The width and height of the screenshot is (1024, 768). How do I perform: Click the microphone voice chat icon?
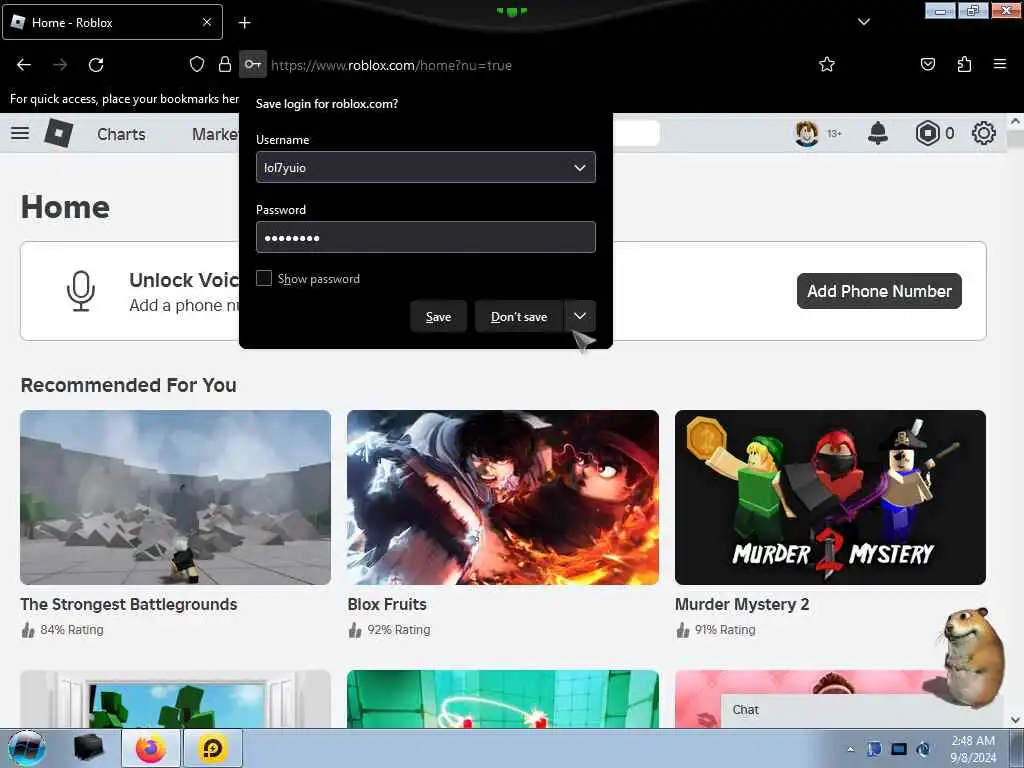pos(81,291)
